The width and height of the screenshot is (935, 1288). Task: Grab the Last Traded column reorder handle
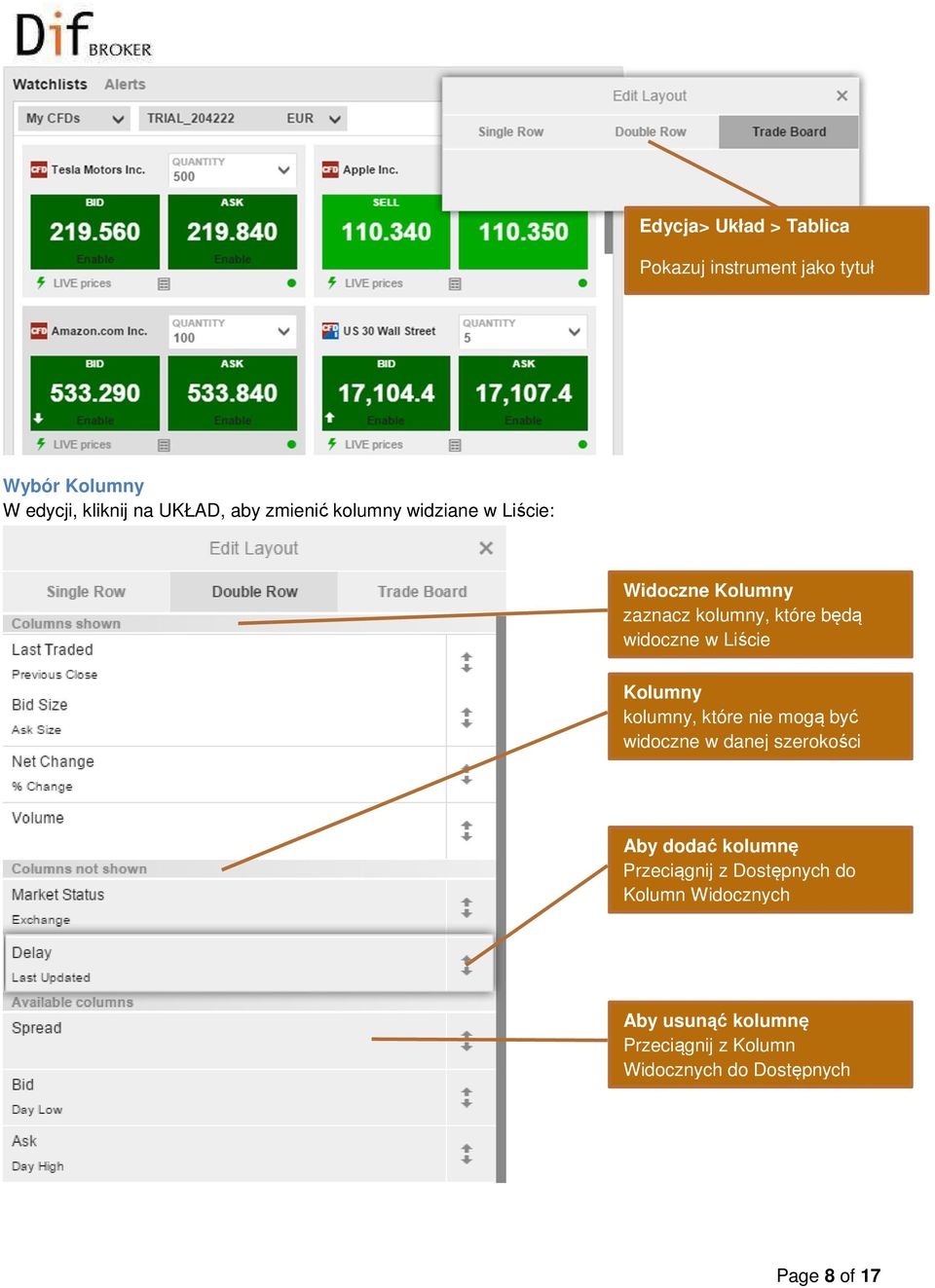coord(467,662)
